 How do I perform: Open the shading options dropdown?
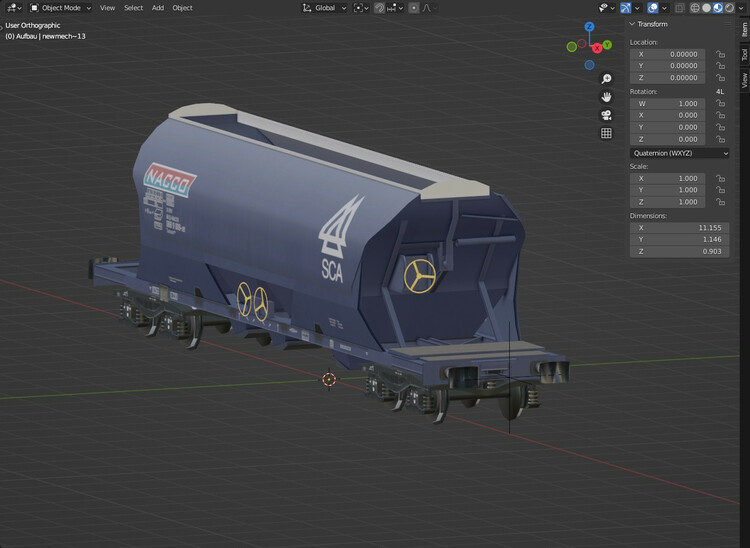pyautogui.click(x=741, y=8)
